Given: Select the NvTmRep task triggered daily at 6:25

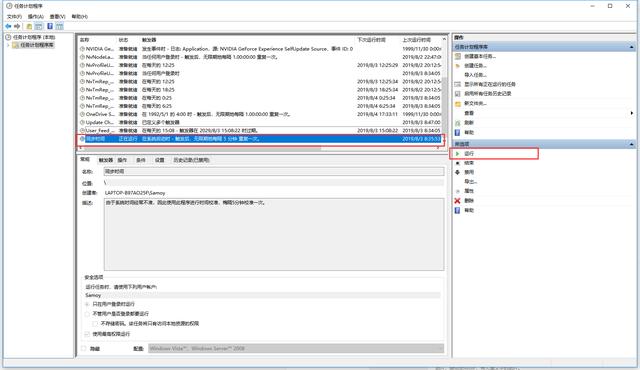Looking at the screenshot, I should pos(260,106).
